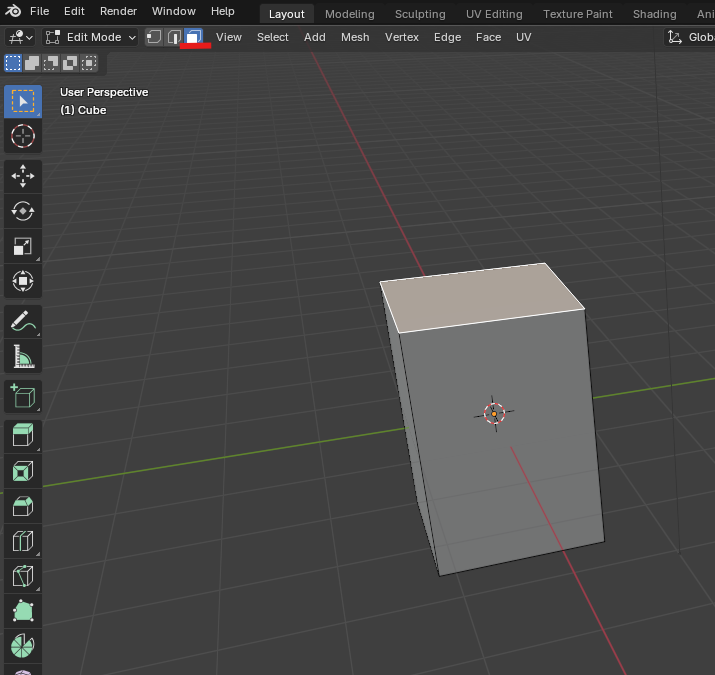715x675 pixels.
Task: Set selection mode to extend
Action: point(32,63)
